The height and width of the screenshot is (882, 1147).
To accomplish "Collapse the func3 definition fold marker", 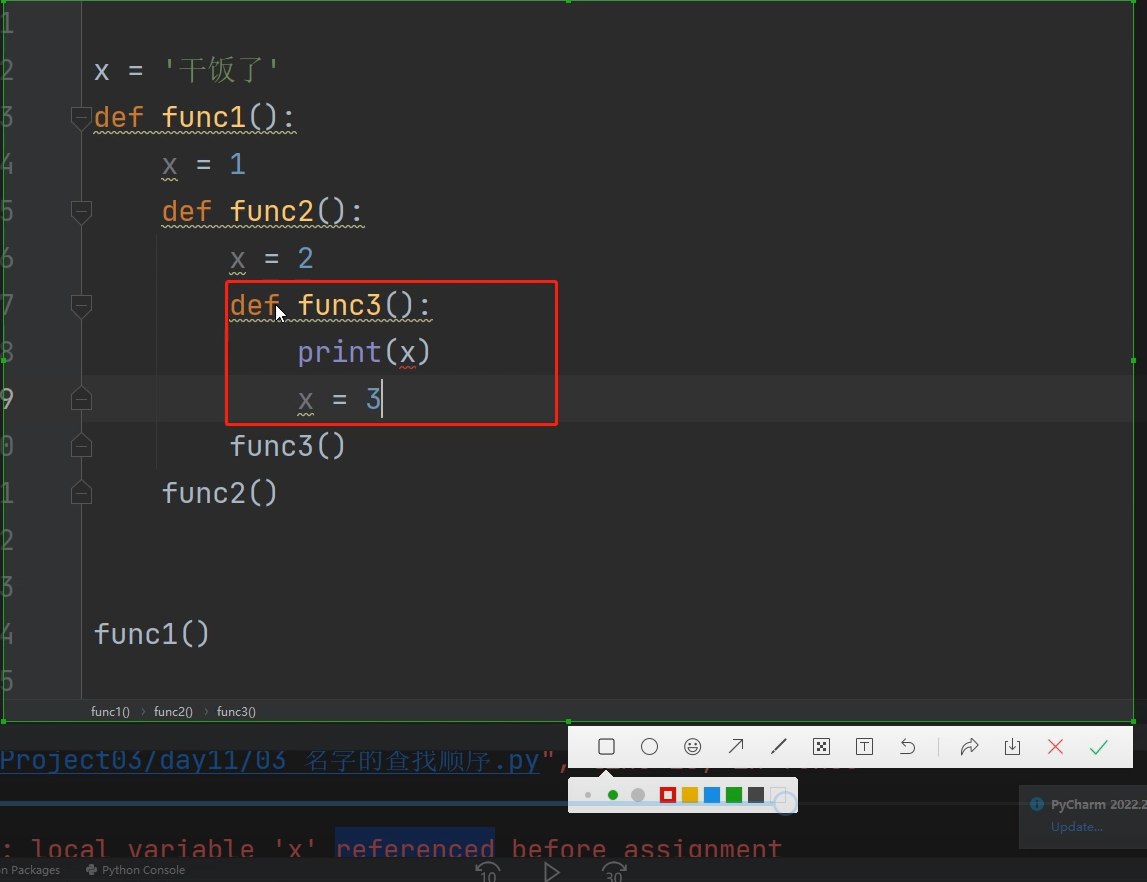I will pos(81,306).
